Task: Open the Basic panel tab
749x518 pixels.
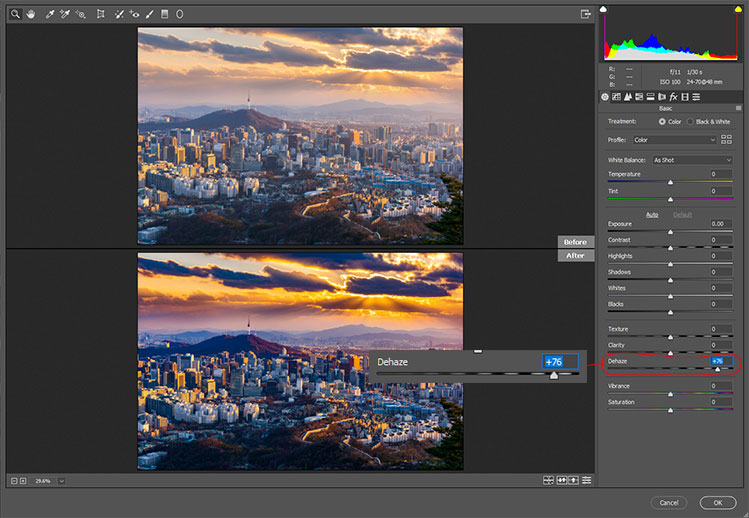Action: 605,97
